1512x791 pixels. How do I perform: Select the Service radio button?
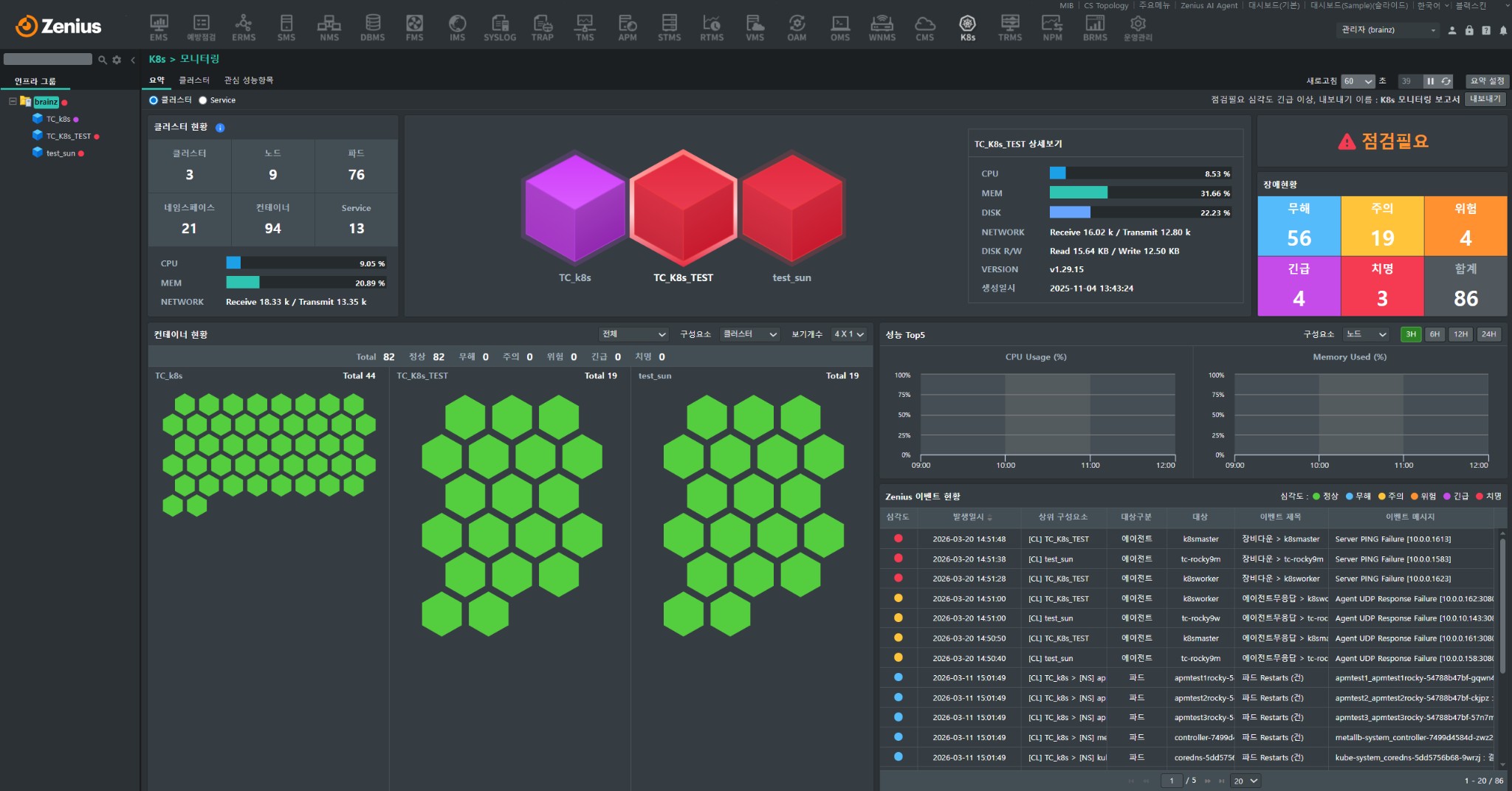click(203, 100)
